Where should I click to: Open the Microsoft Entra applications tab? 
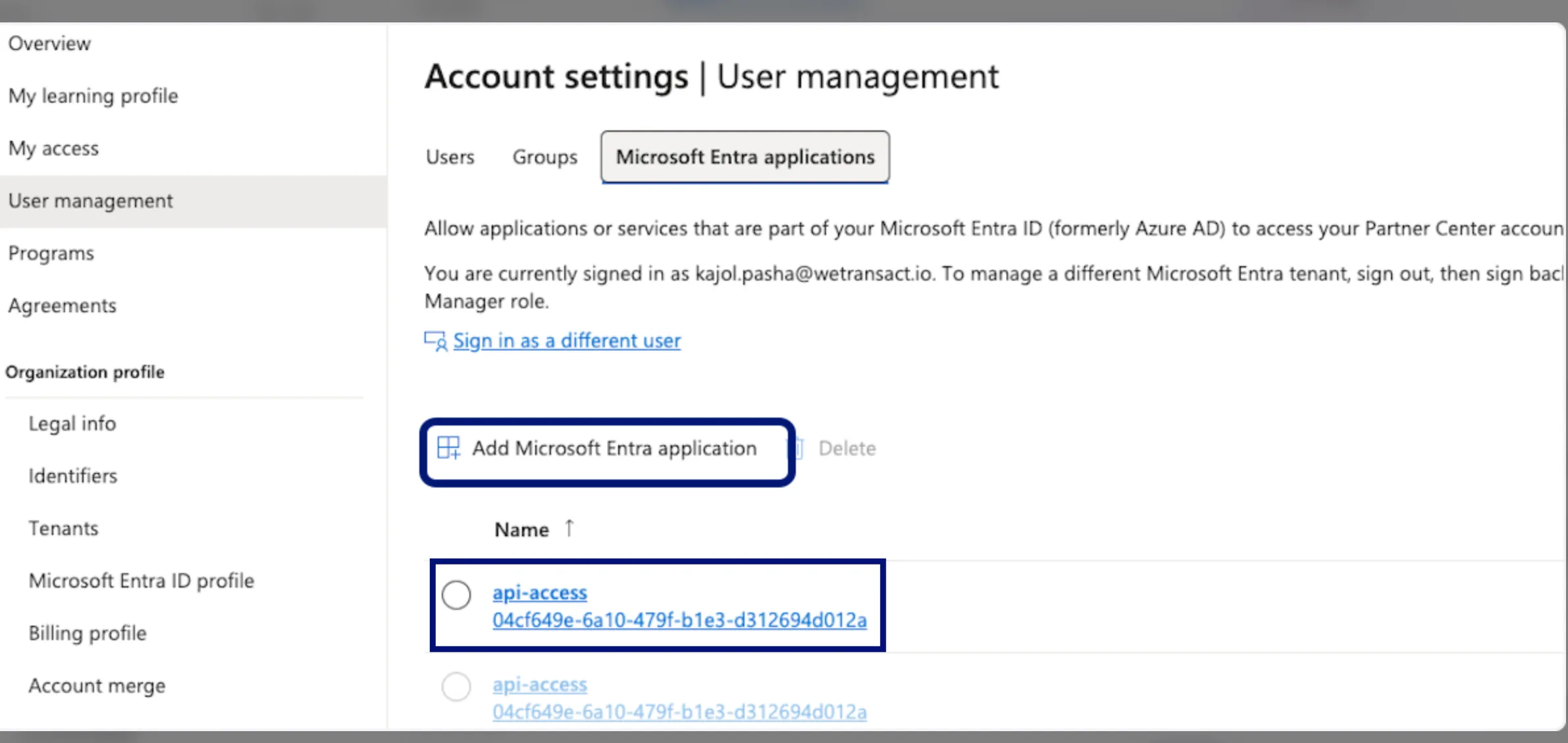[745, 157]
